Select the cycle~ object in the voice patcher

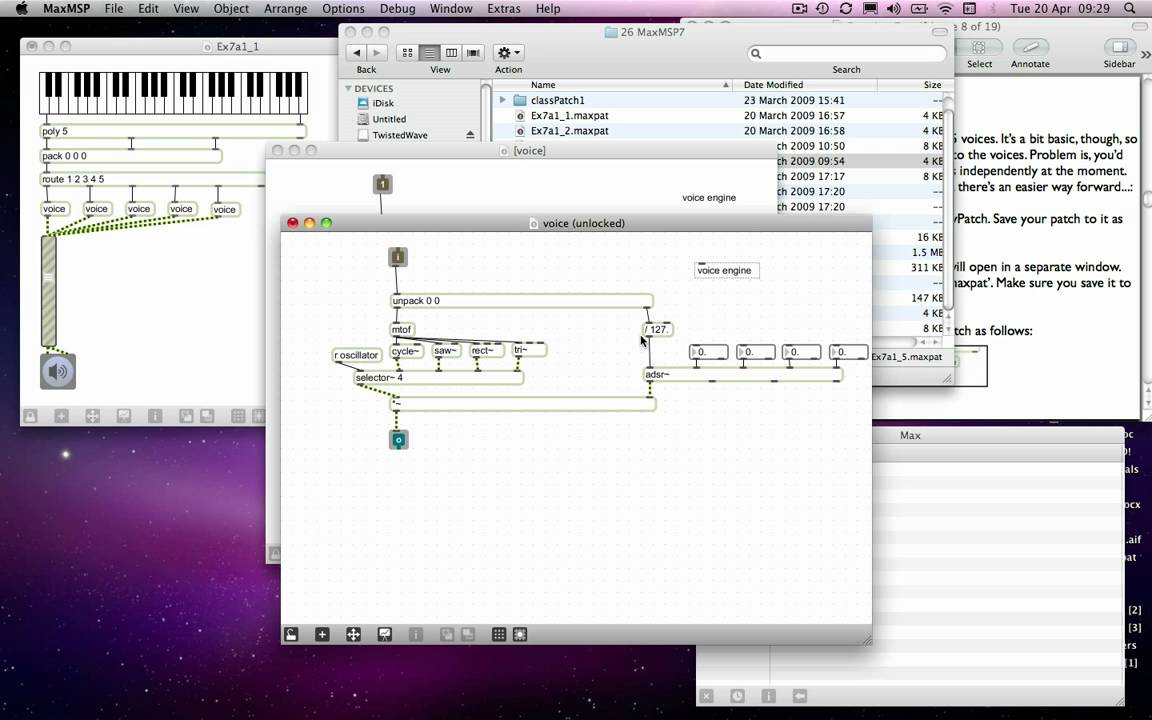click(406, 351)
